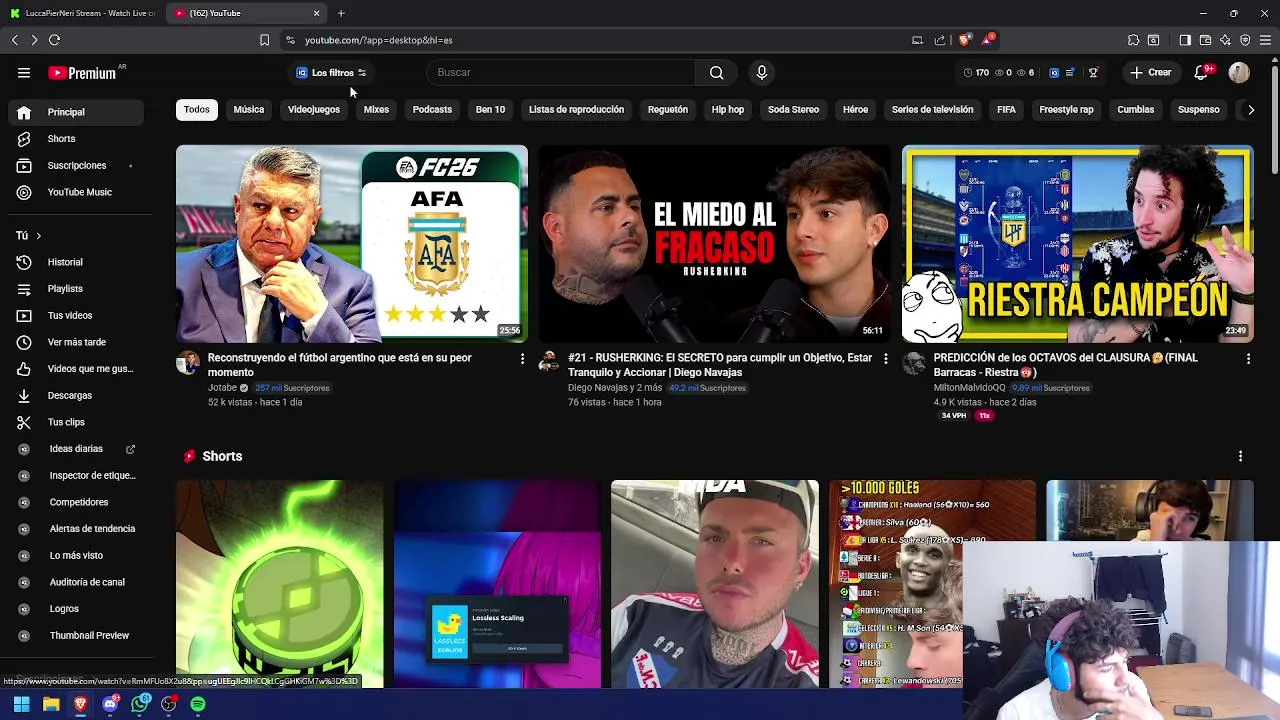Open Ver más tarde in the sidebar
1280x720 pixels.
click(76, 342)
